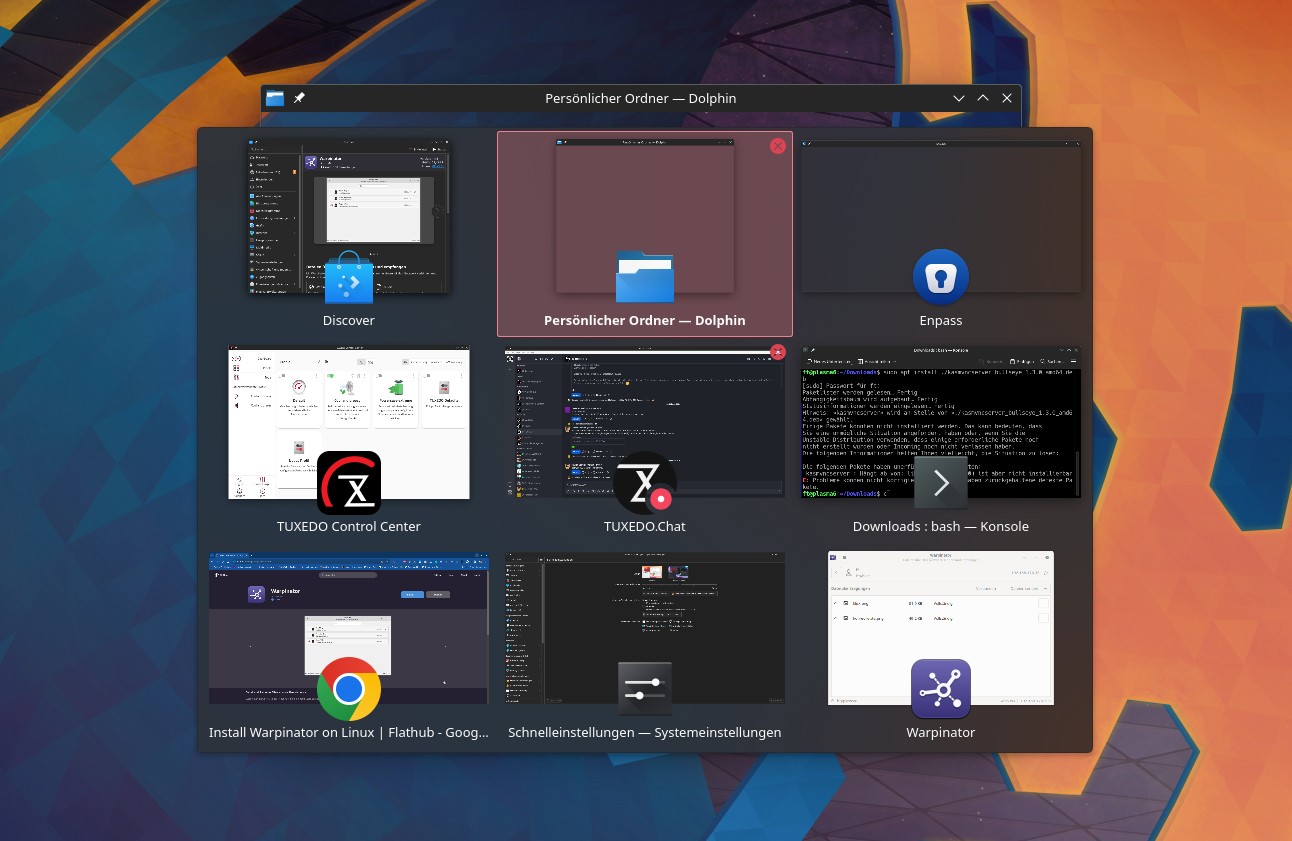
Task: Select the Warpinator network icon
Action: click(x=941, y=689)
